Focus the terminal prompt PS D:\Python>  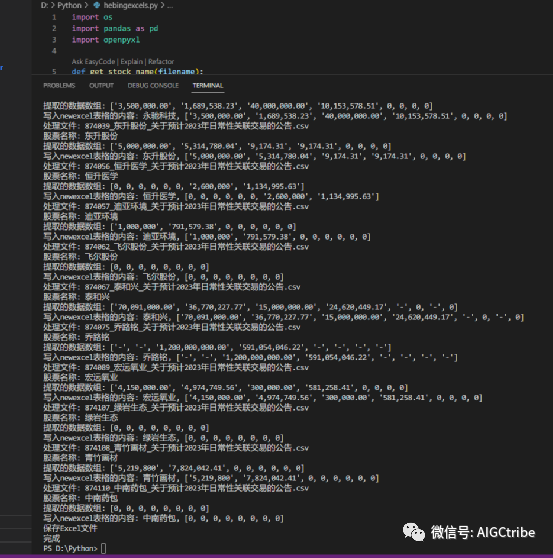tap(70, 548)
